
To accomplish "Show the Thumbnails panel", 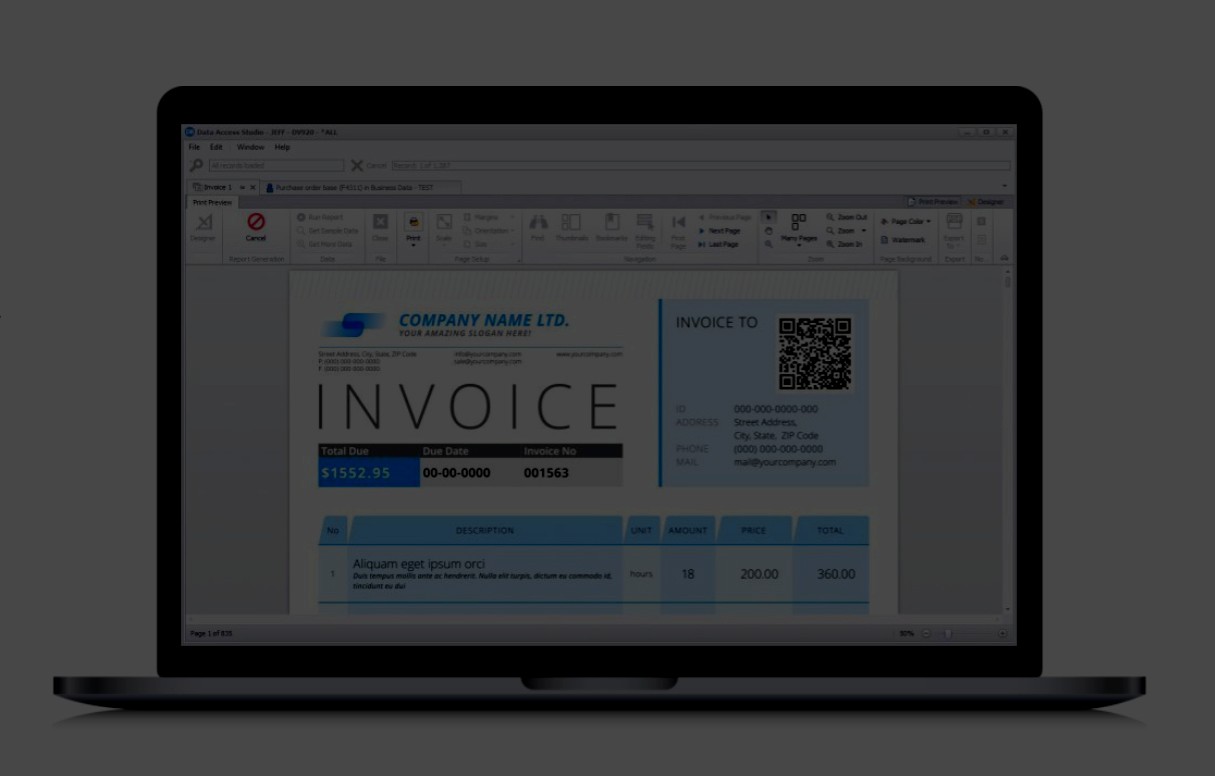I will coord(571,223).
